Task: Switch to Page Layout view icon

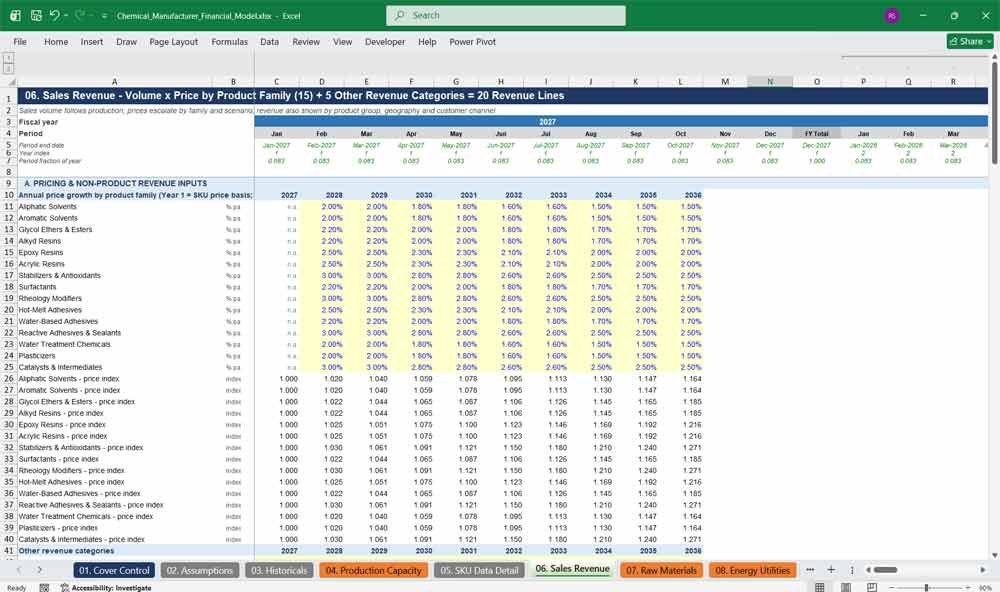Action: click(x=846, y=587)
